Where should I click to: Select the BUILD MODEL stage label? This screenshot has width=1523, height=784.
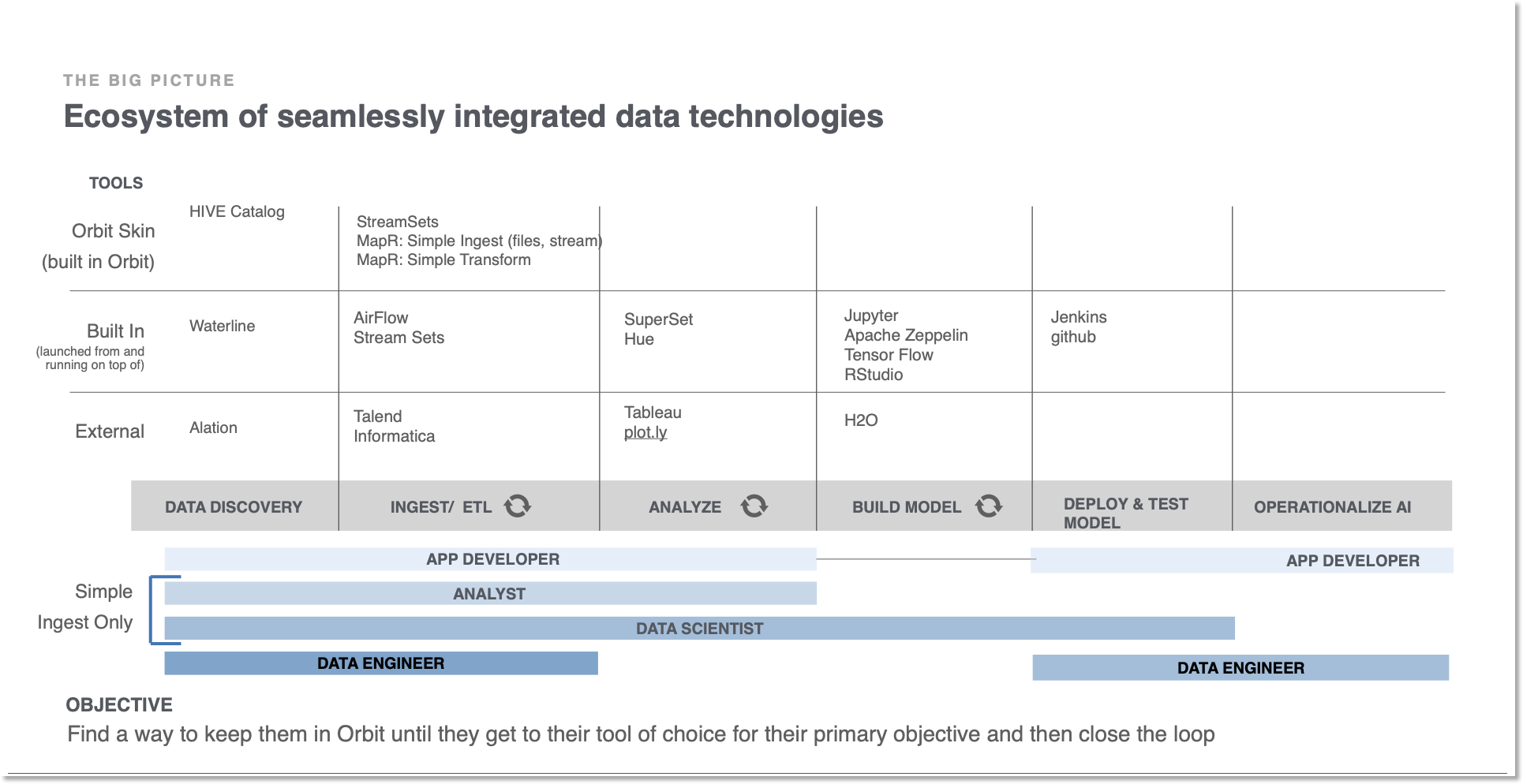point(907,507)
